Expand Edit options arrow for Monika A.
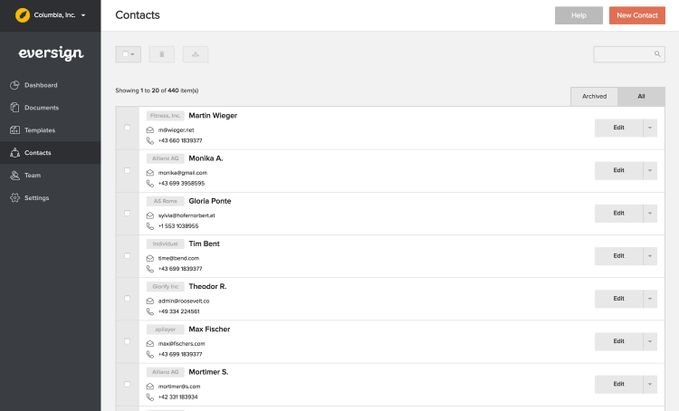This screenshot has width=679, height=411. point(650,170)
